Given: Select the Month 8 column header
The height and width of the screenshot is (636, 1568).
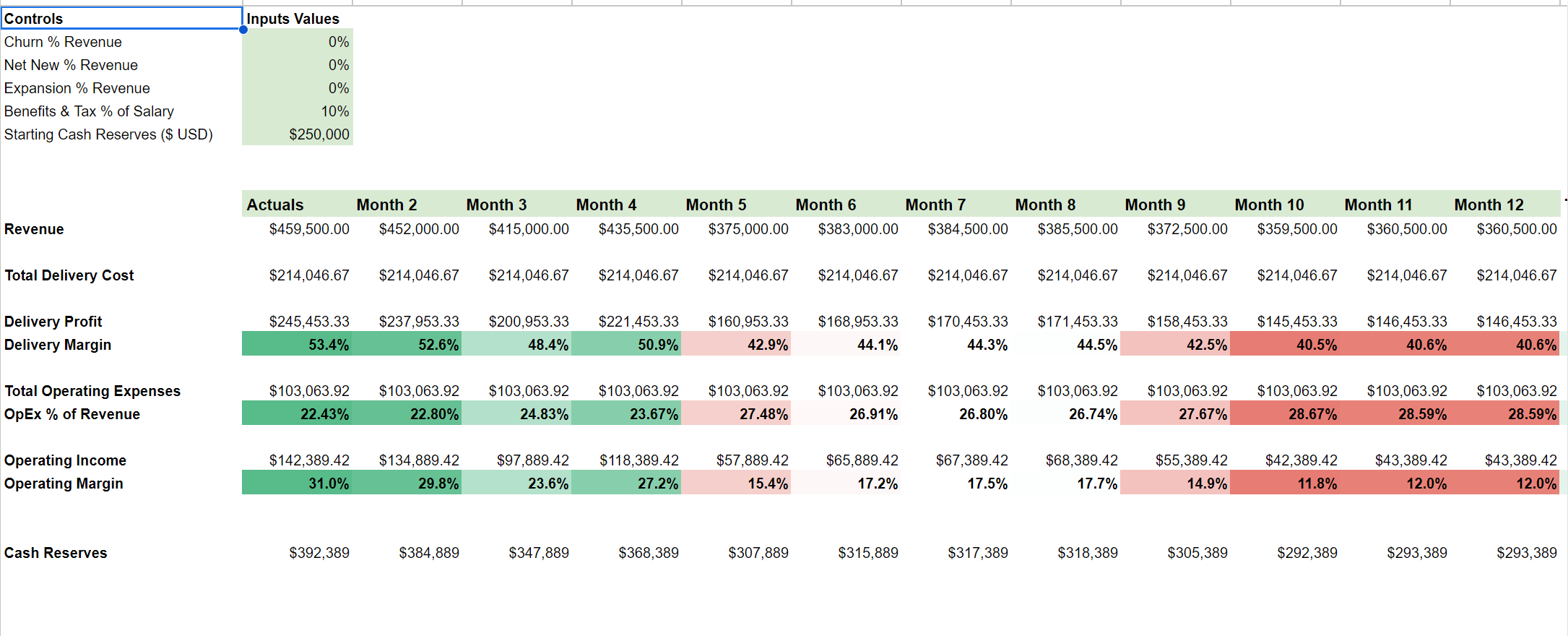Looking at the screenshot, I should pyautogui.click(x=1066, y=205).
